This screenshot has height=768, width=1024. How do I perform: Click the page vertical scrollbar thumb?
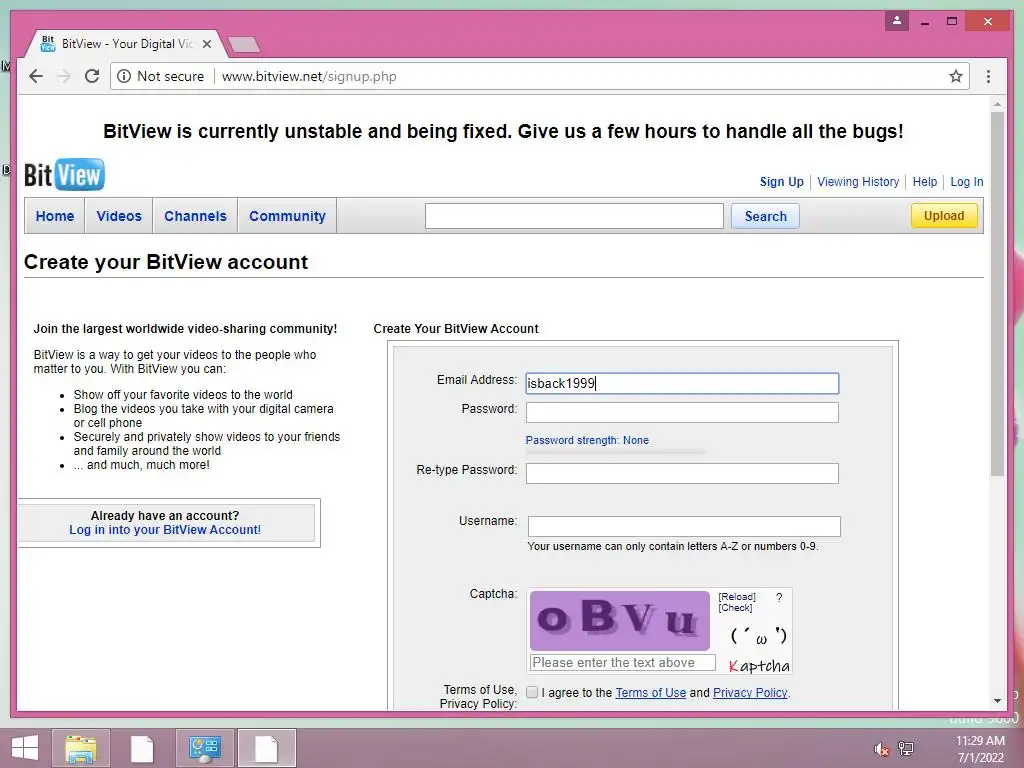pyautogui.click(x=997, y=294)
